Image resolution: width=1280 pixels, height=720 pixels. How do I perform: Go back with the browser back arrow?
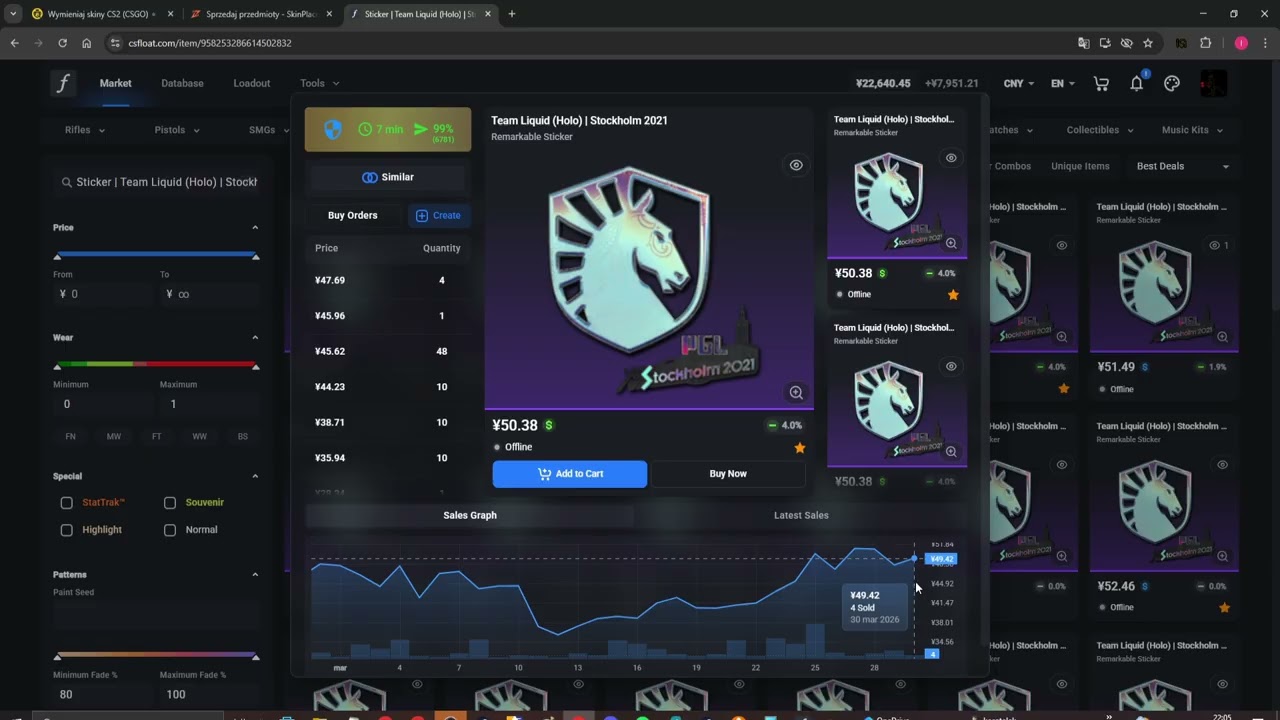[14, 43]
